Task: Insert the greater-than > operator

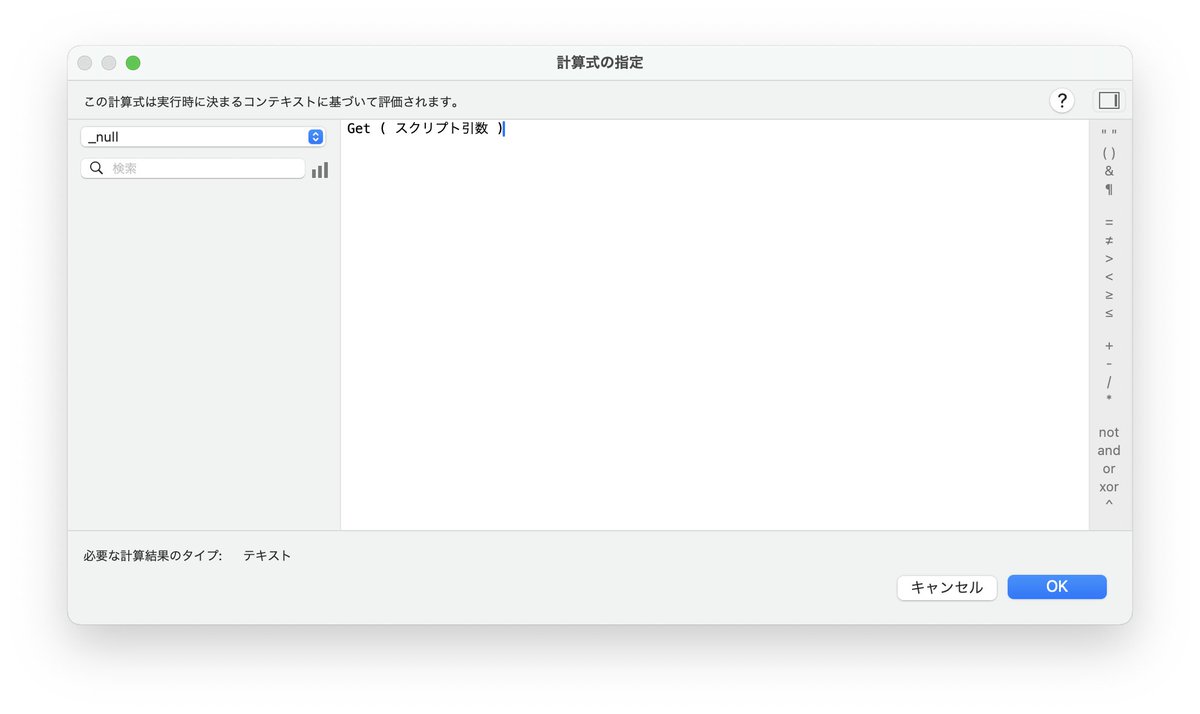Action: pos(1109,258)
